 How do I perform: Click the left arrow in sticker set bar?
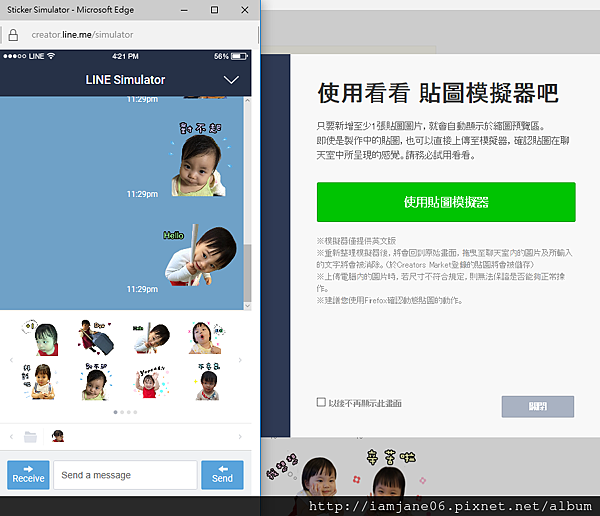pos(11,437)
